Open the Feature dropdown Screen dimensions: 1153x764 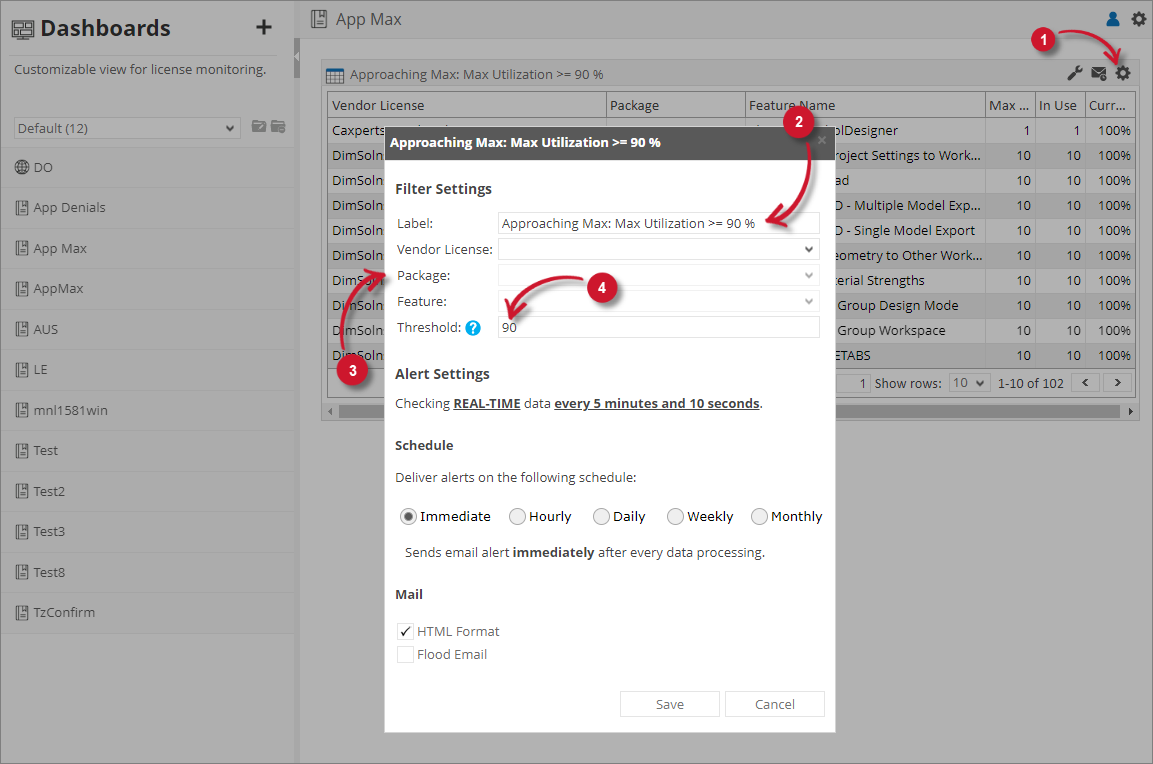[x=658, y=301]
